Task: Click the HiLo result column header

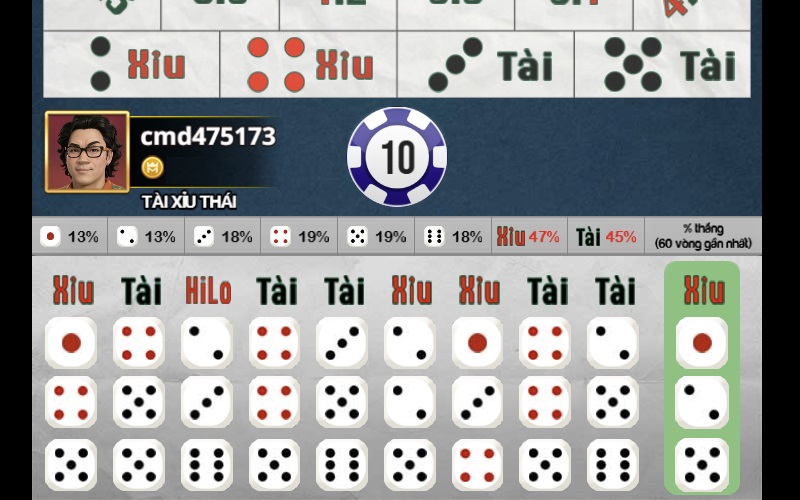Action: (x=208, y=291)
